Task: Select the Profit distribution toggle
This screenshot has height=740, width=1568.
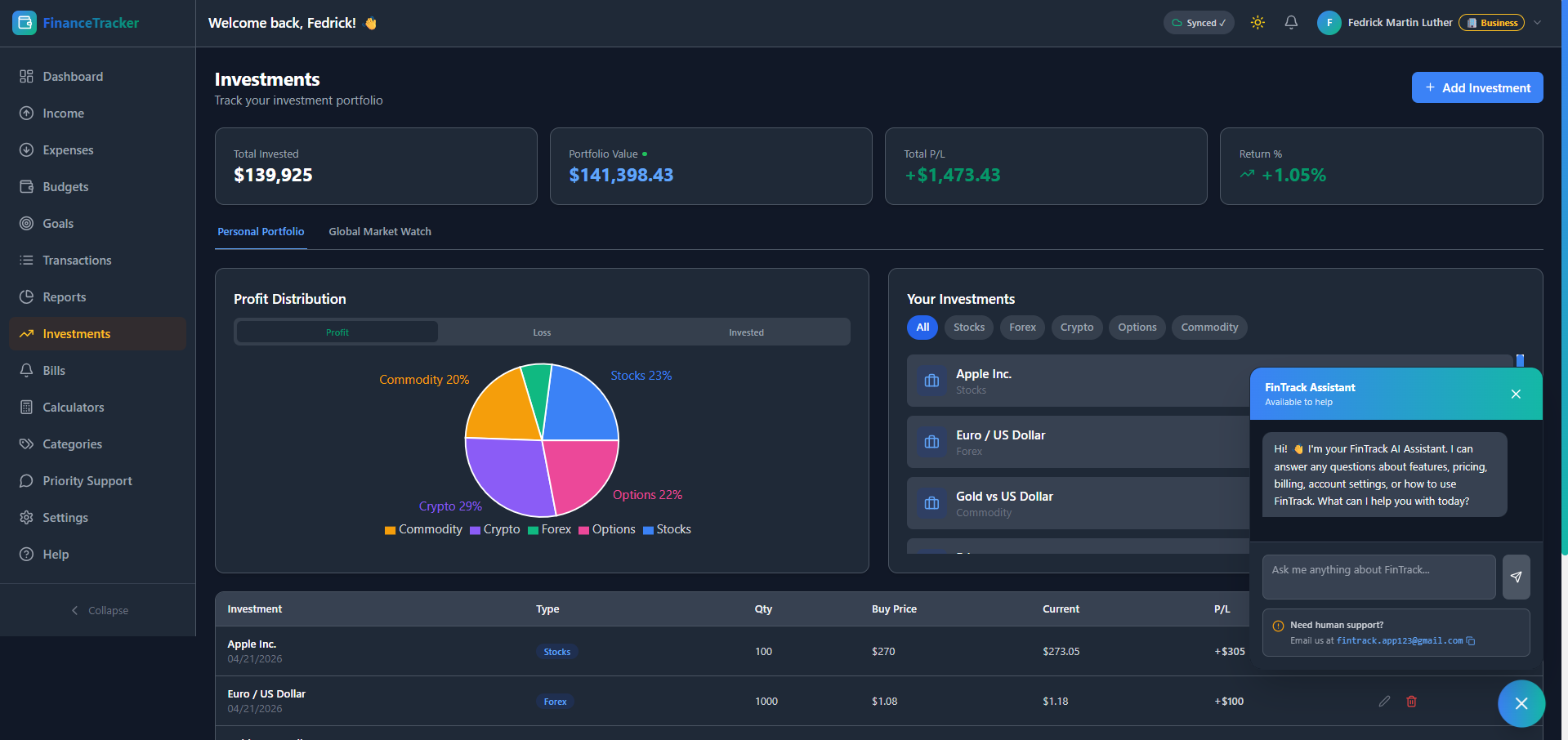Action: click(x=337, y=332)
